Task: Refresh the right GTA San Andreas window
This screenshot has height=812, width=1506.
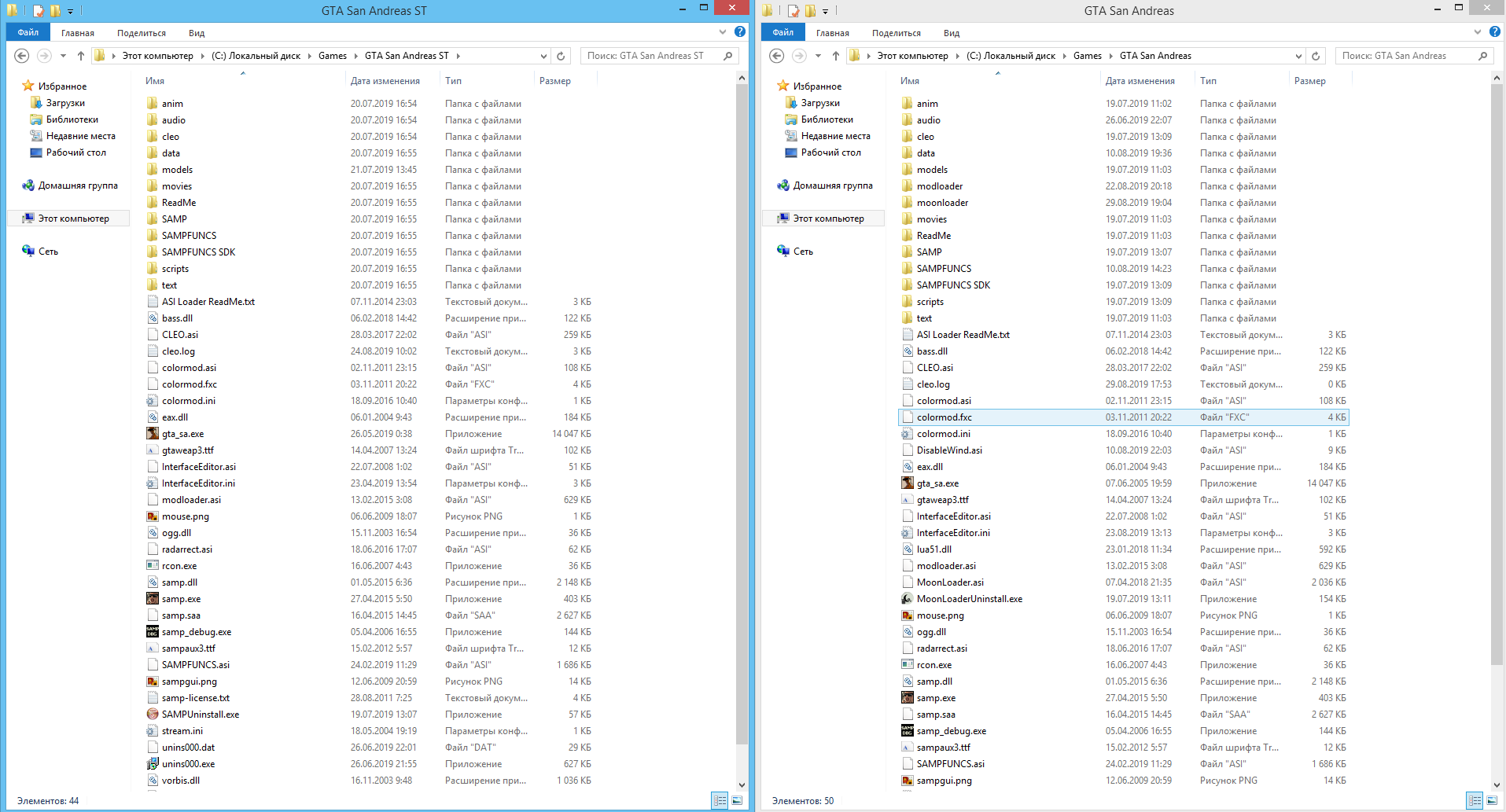Action: (x=1316, y=56)
